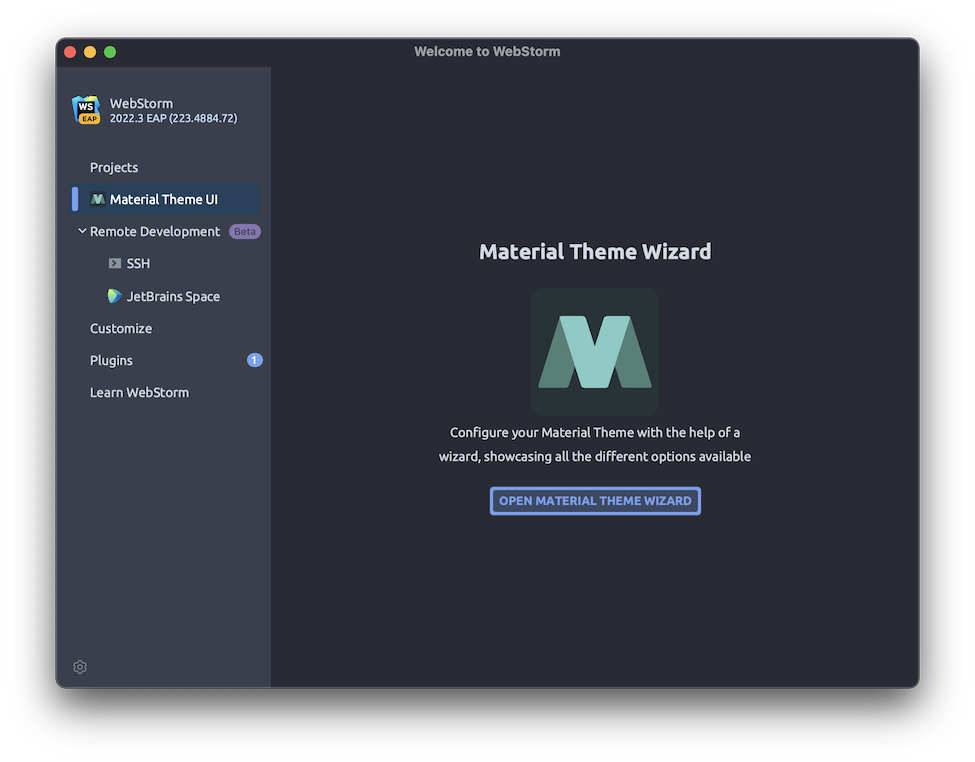Click the Beta badge next to Remote Development
Screen dimensions: 975x762
pyautogui.click(x=244, y=231)
